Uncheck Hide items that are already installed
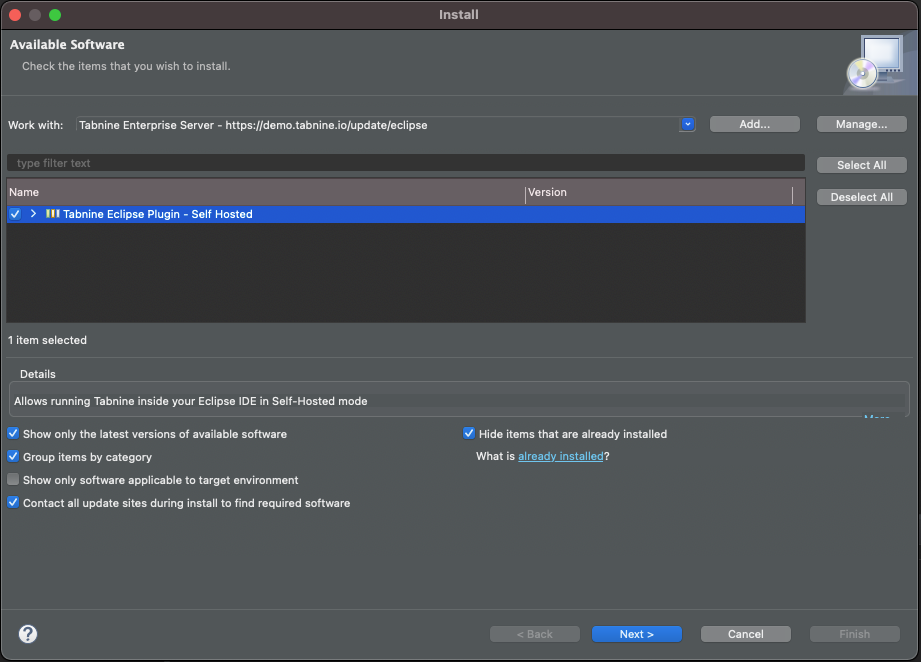 pyautogui.click(x=469, y=434)
